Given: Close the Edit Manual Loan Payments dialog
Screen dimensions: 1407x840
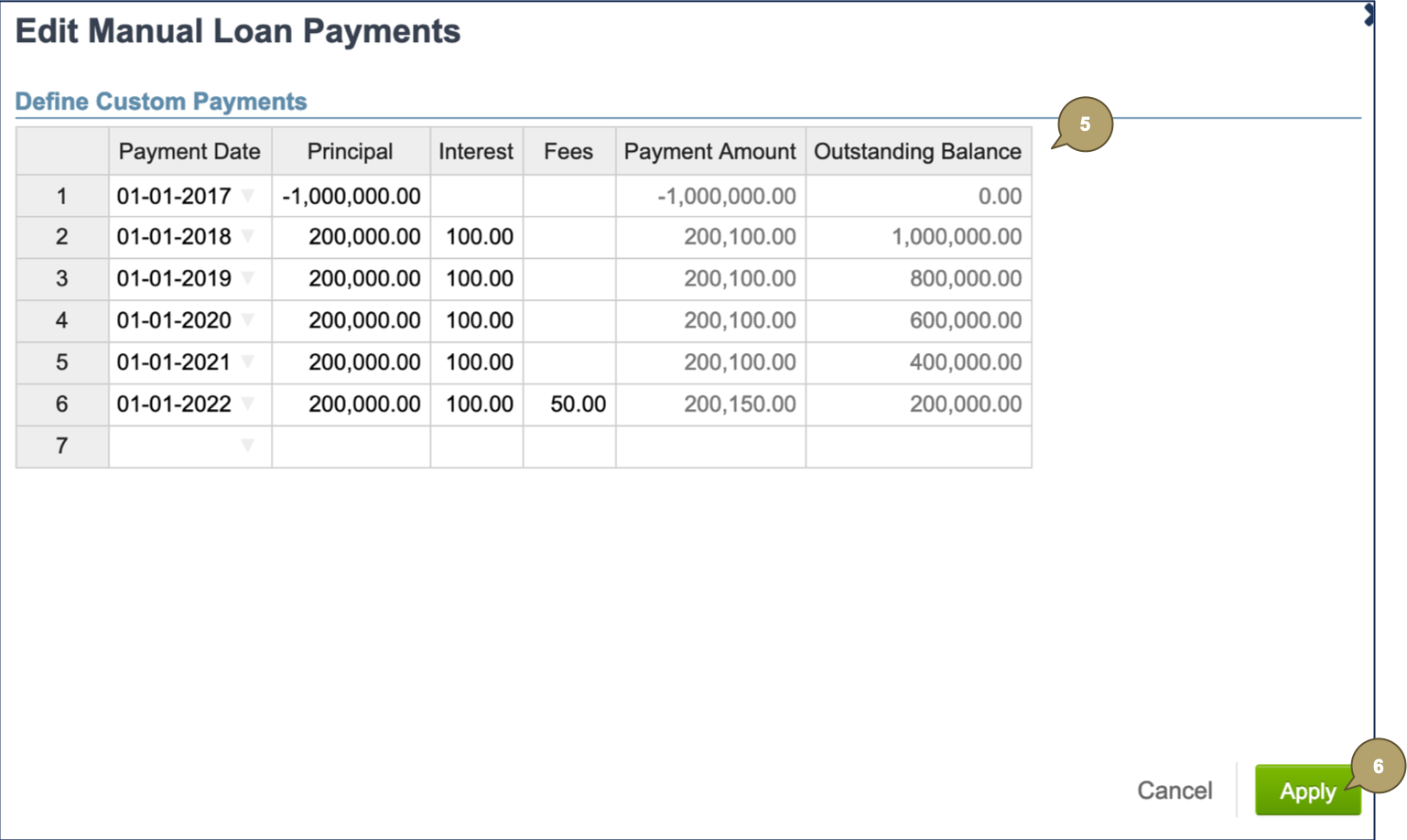Looking at the screenshot, I should coord(1369,14).
